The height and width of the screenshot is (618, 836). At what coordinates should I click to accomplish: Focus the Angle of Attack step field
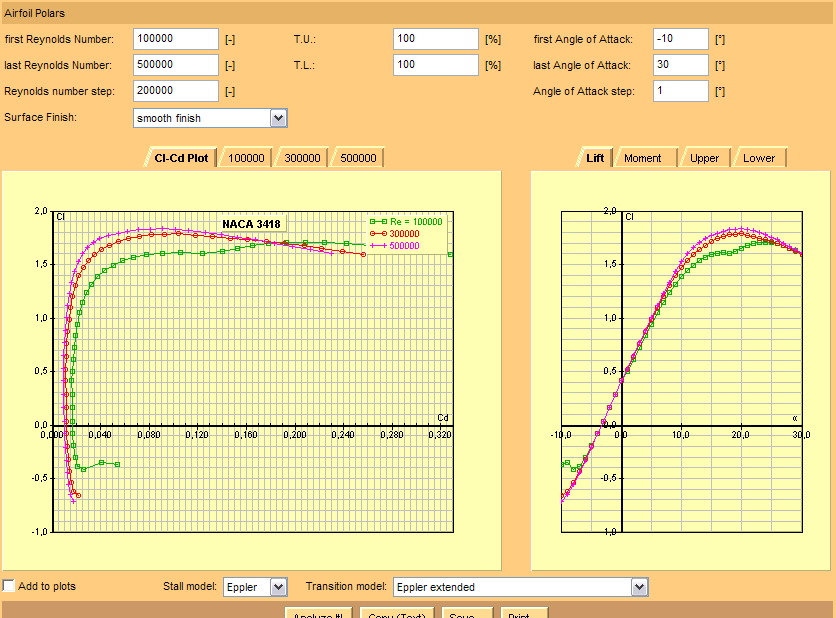click(679, 91)
